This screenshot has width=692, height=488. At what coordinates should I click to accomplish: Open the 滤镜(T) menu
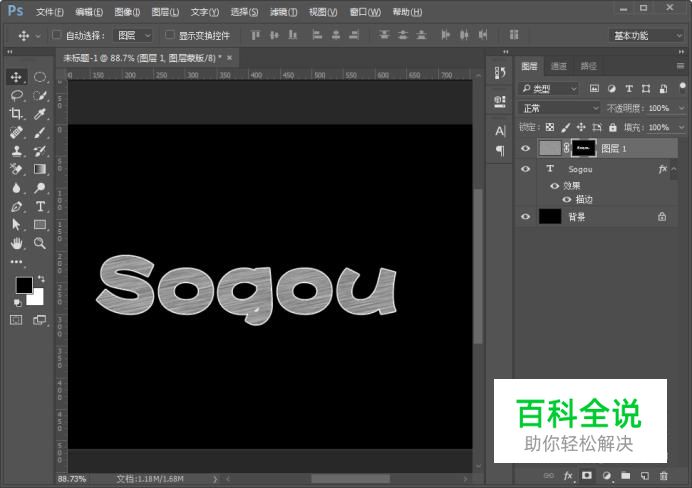[283, 12]
